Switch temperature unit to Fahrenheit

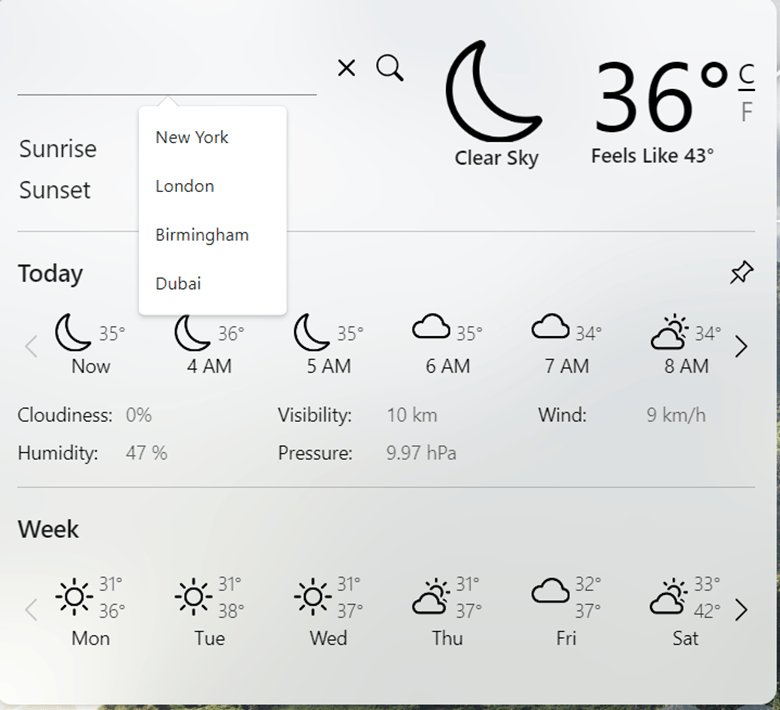coord(746,112)
